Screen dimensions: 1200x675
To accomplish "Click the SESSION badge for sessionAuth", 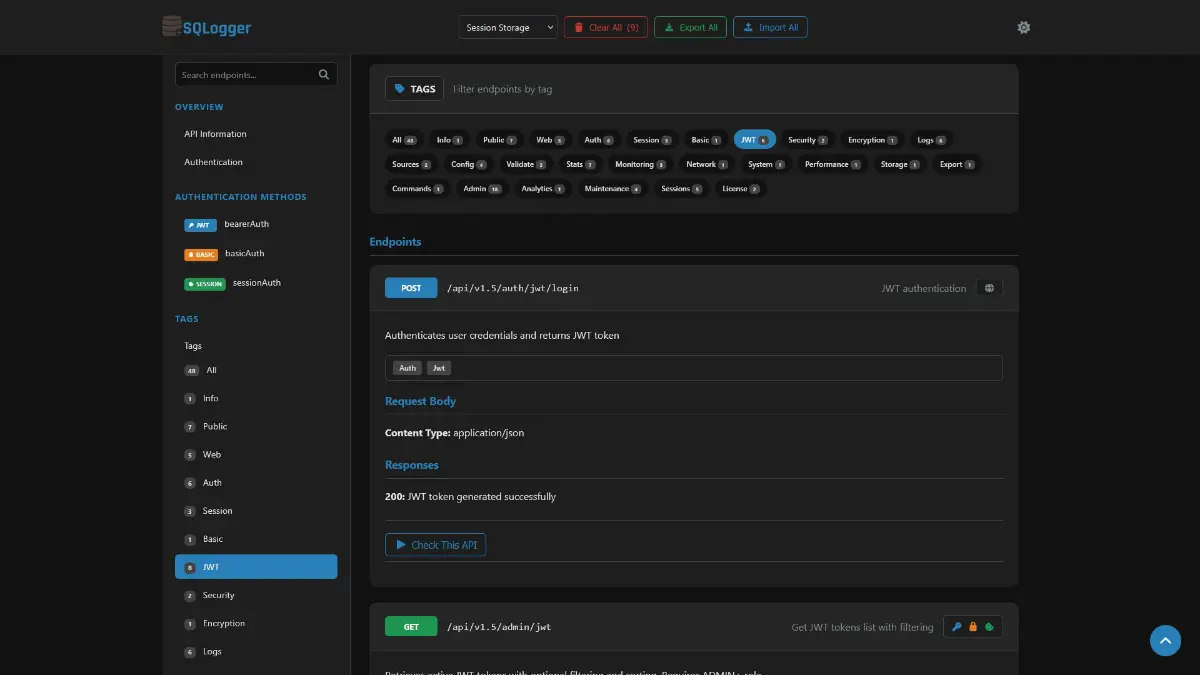I will pos(204,283).
